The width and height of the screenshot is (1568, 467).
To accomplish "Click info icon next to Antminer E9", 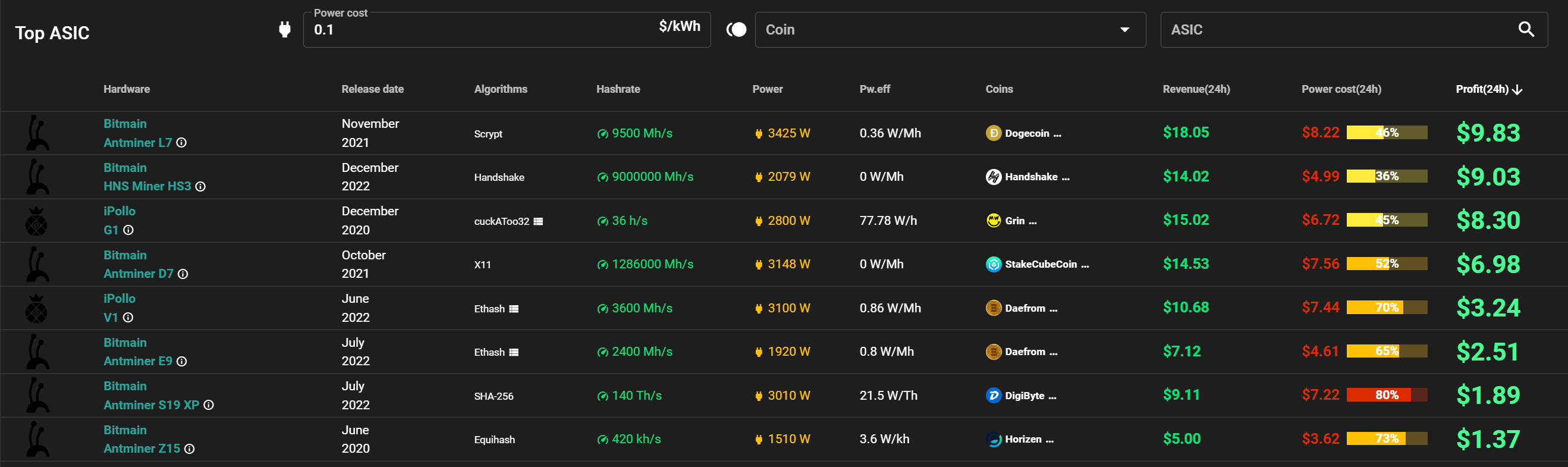I will pos(181,362).
